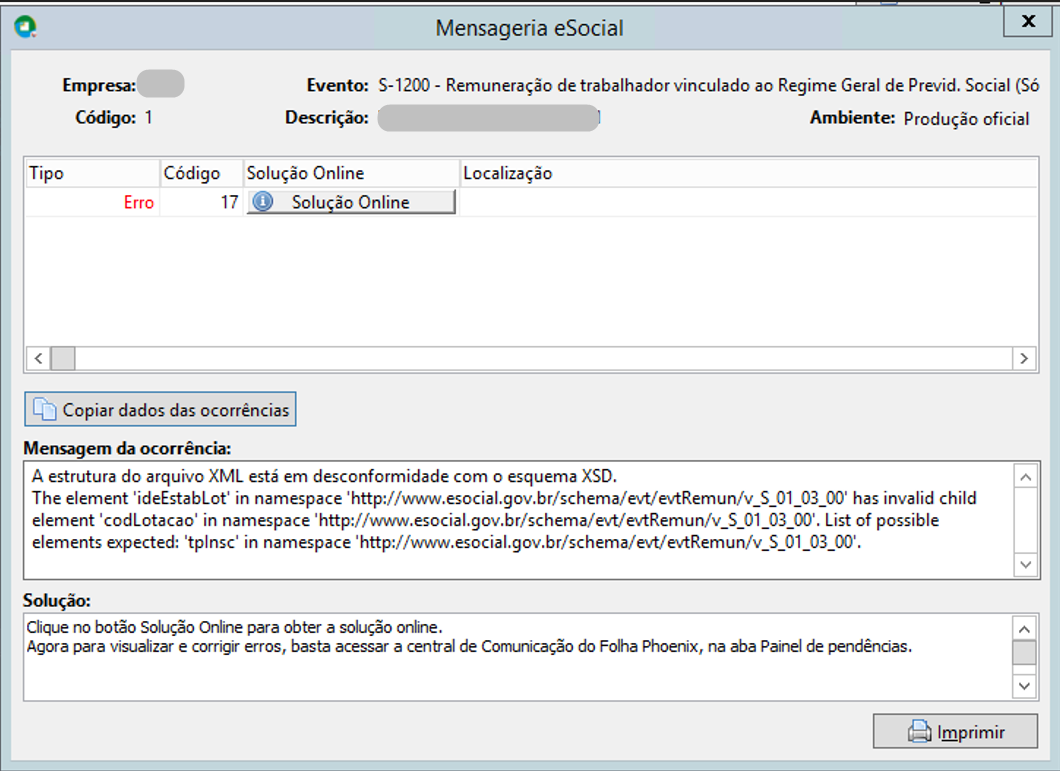The width and height of the screenshot is (1060, 771).
Task: Open Solução Online for error 17
Action: [x=351, y=202]
